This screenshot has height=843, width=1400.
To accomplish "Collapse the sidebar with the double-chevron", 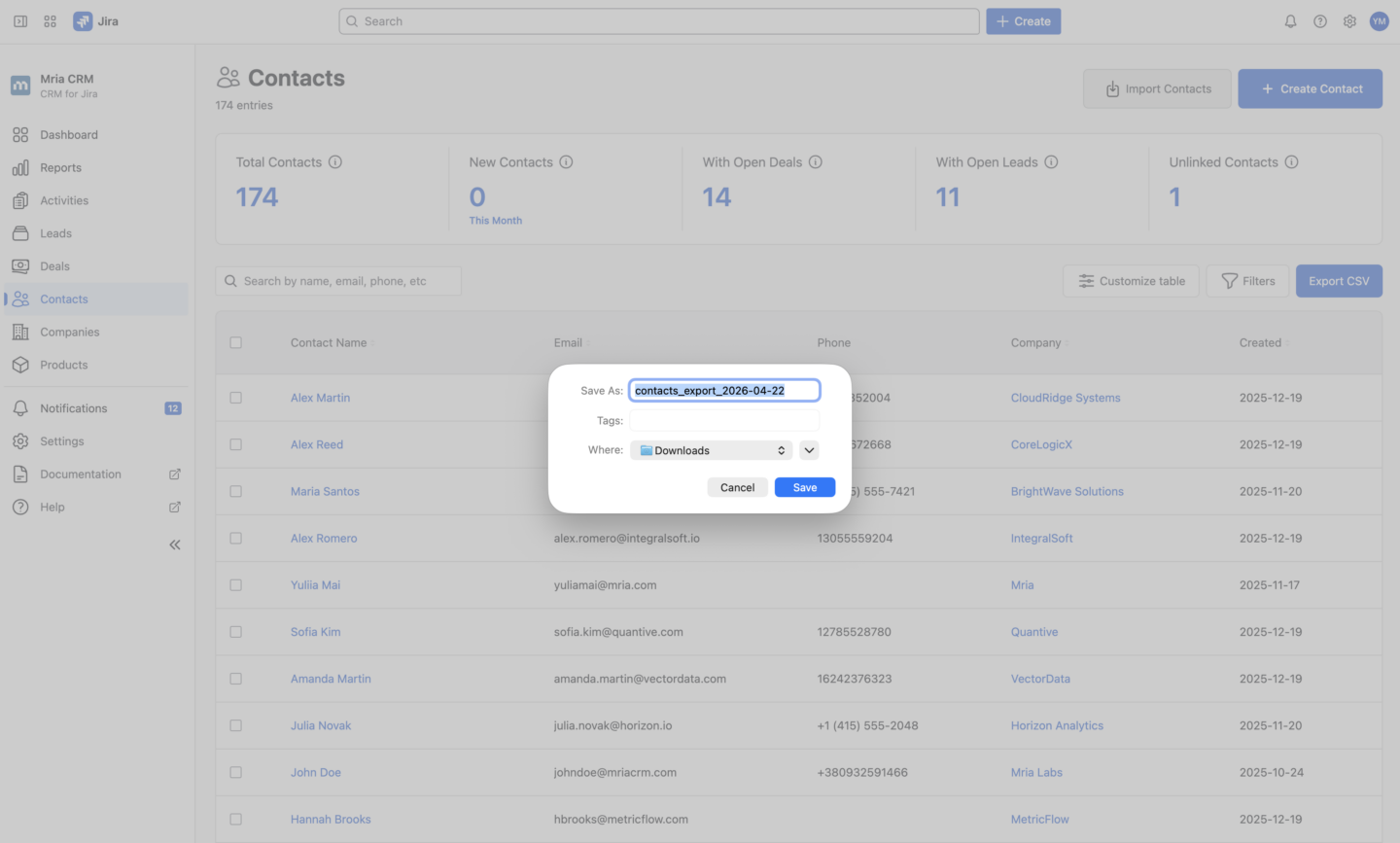I will tap(175, 544).
